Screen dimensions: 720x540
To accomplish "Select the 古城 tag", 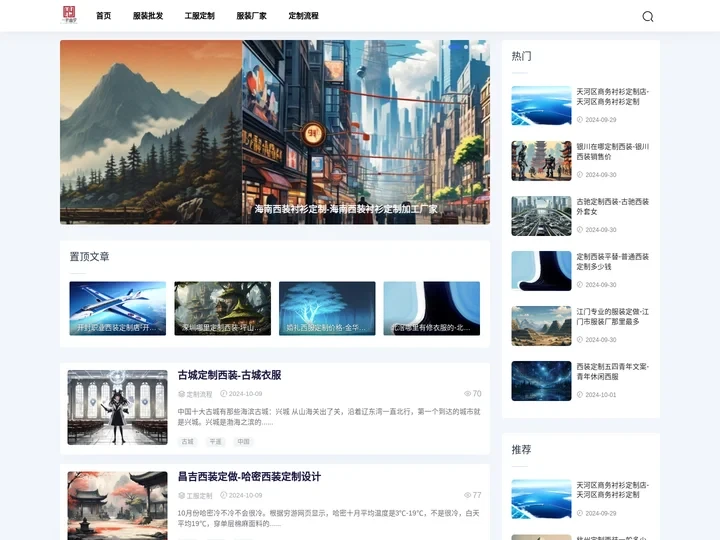I will tap(187, 441).
